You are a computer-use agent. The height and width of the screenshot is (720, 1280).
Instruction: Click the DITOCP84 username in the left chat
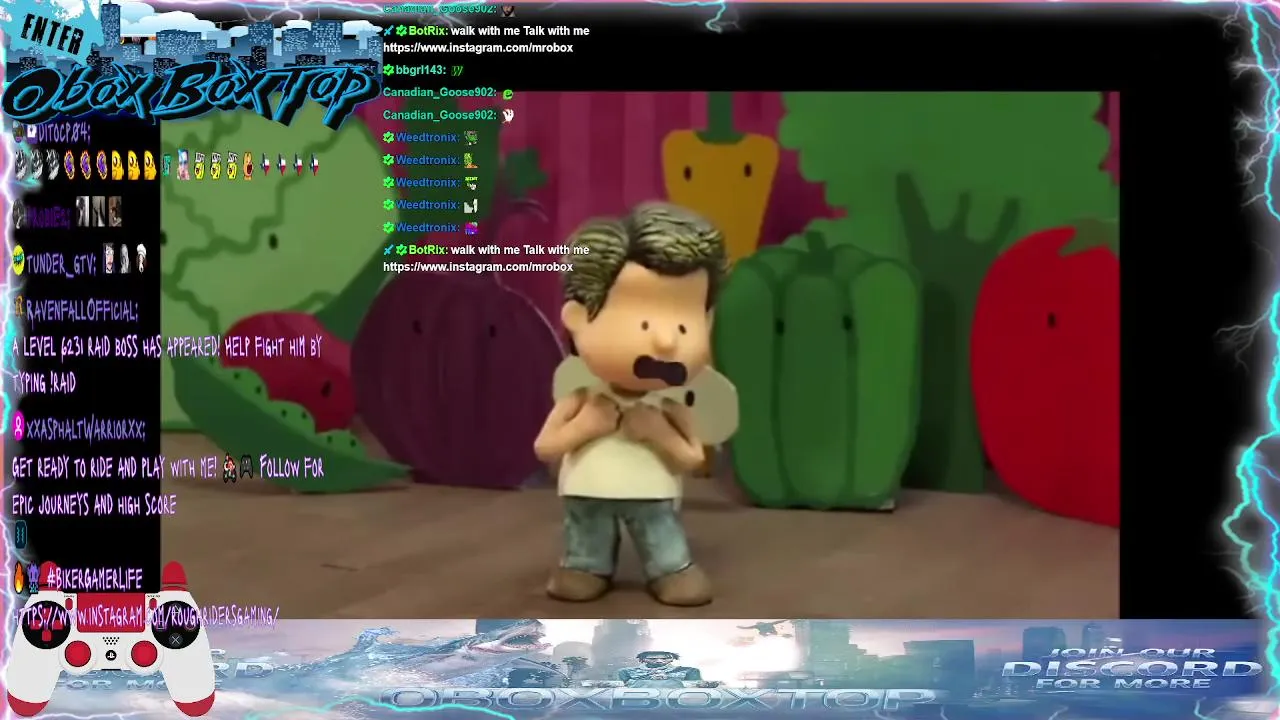[x=64, y=134]
